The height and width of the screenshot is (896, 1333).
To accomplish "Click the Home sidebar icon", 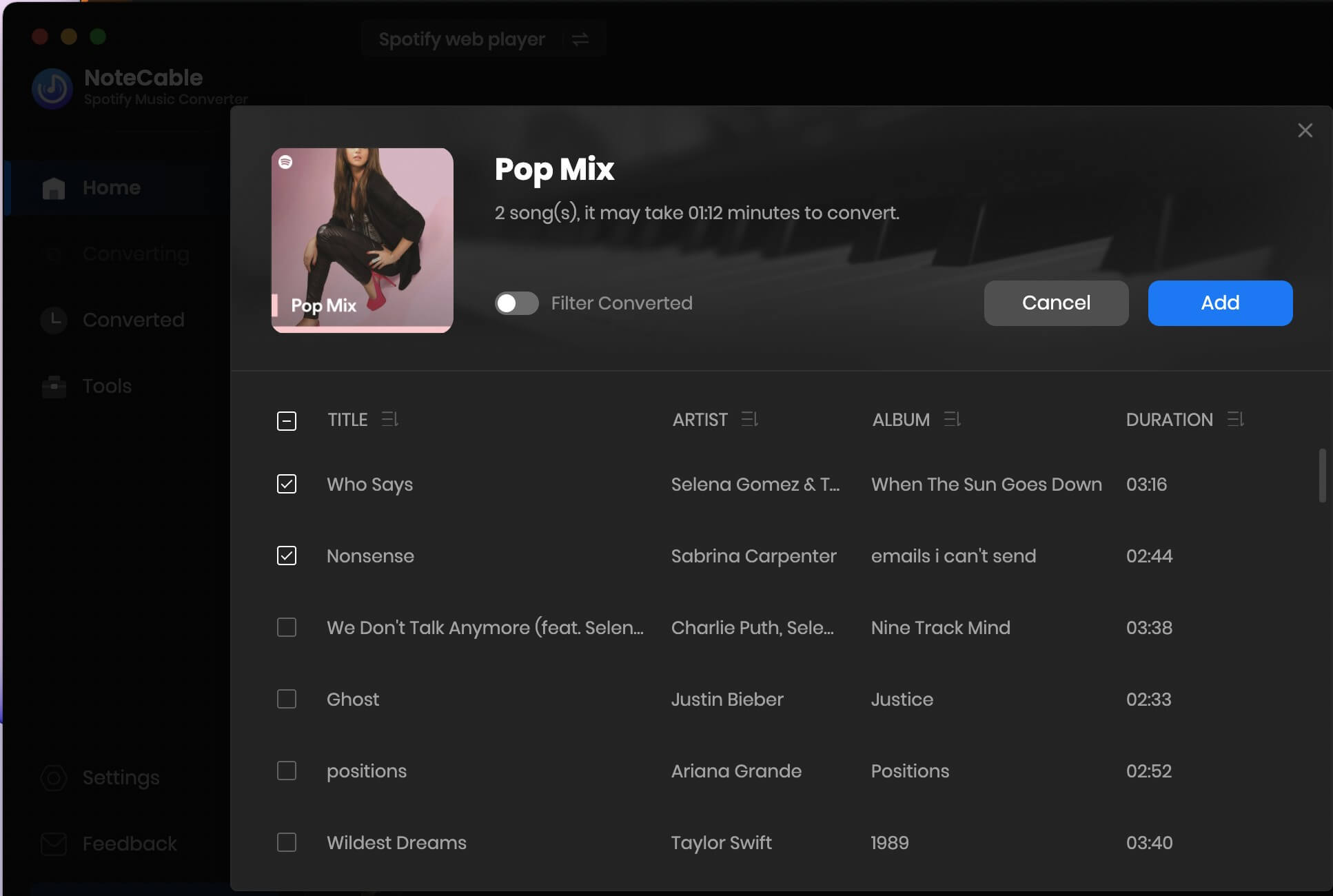I will (54, 188).
